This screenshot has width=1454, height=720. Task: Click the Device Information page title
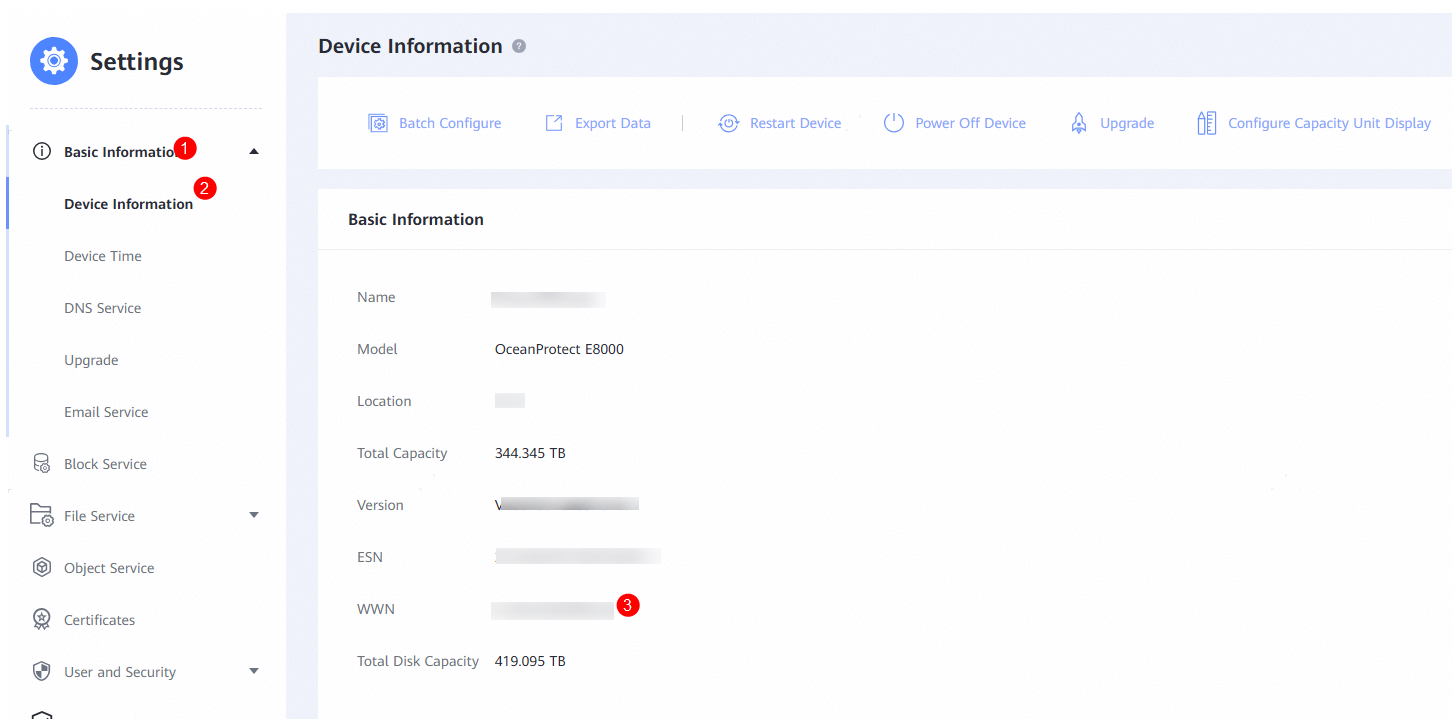410,46
